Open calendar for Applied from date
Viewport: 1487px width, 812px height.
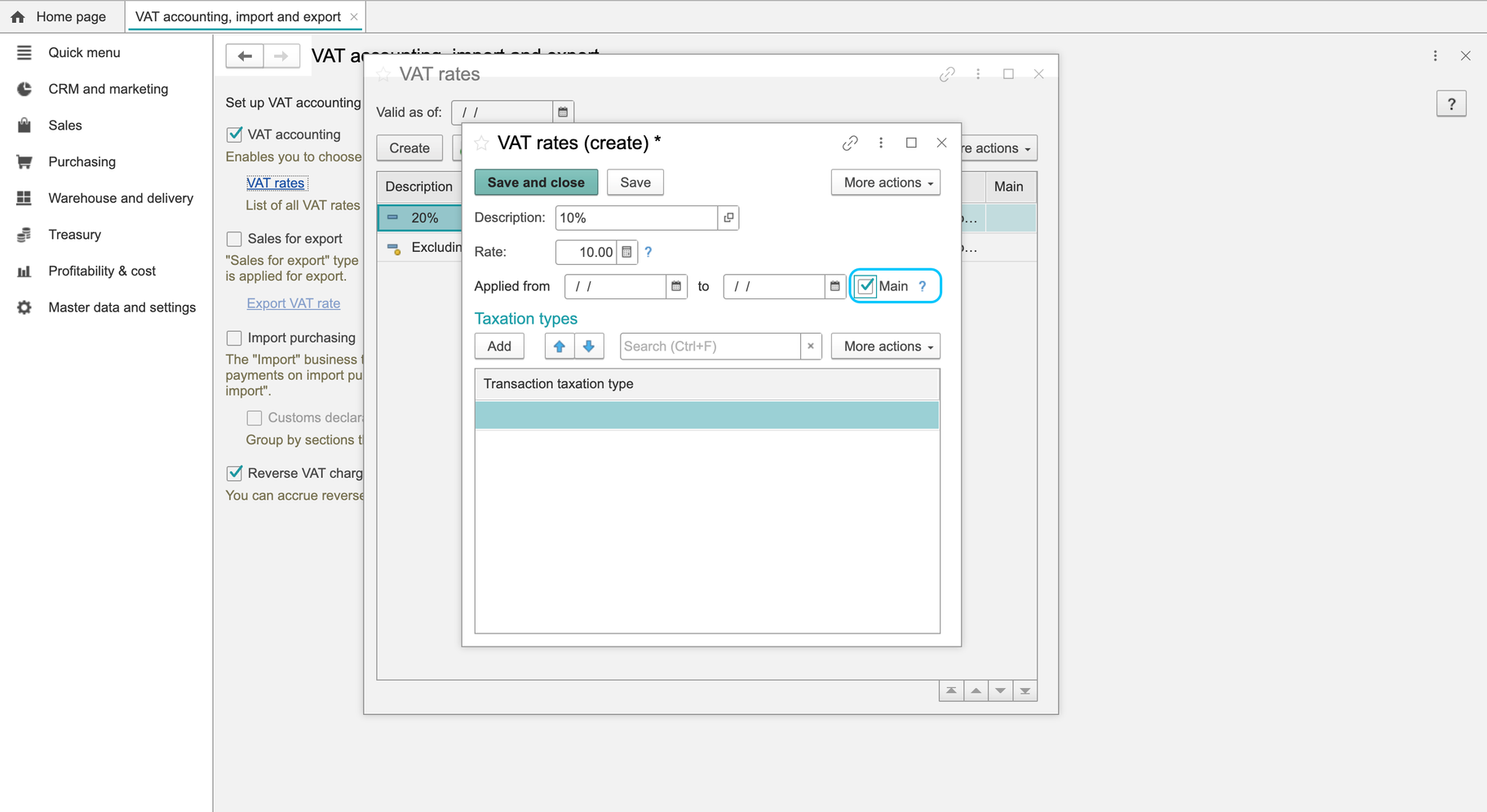[x=676, y=286]
